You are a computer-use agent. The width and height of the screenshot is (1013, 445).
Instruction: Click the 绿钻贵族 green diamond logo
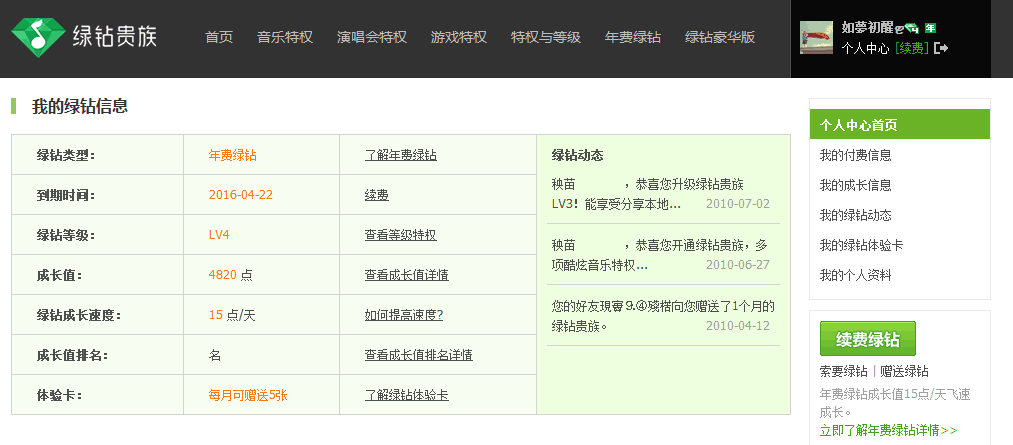84,37
